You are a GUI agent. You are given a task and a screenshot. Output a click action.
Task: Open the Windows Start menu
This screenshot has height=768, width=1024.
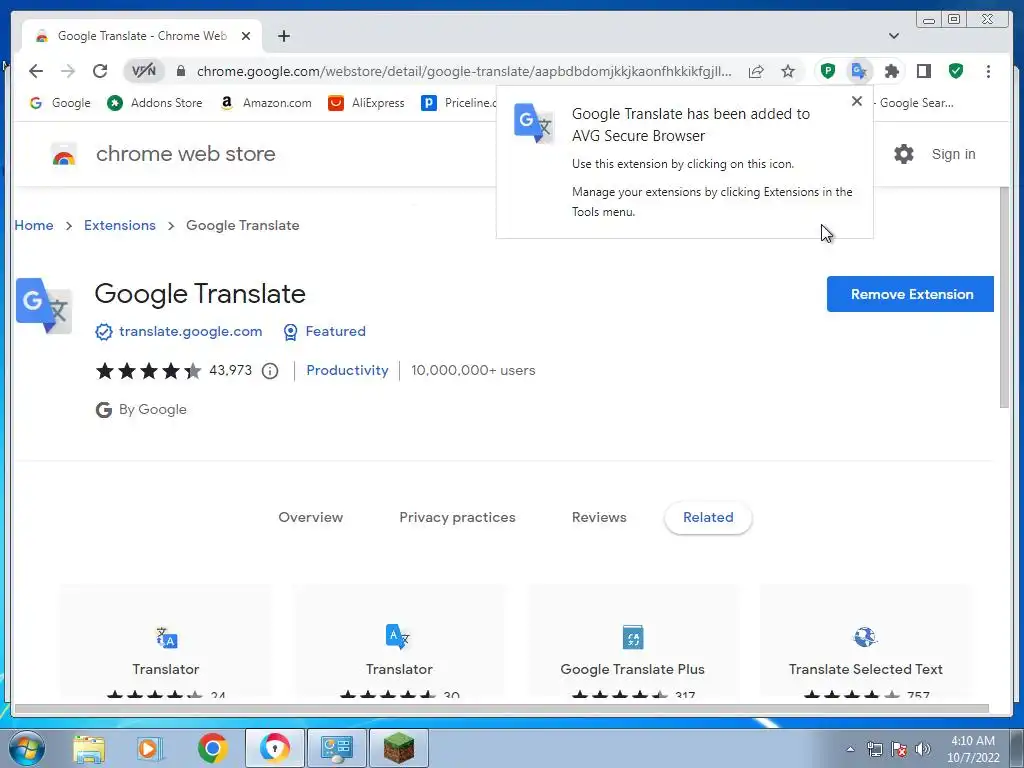click(26, 748)
